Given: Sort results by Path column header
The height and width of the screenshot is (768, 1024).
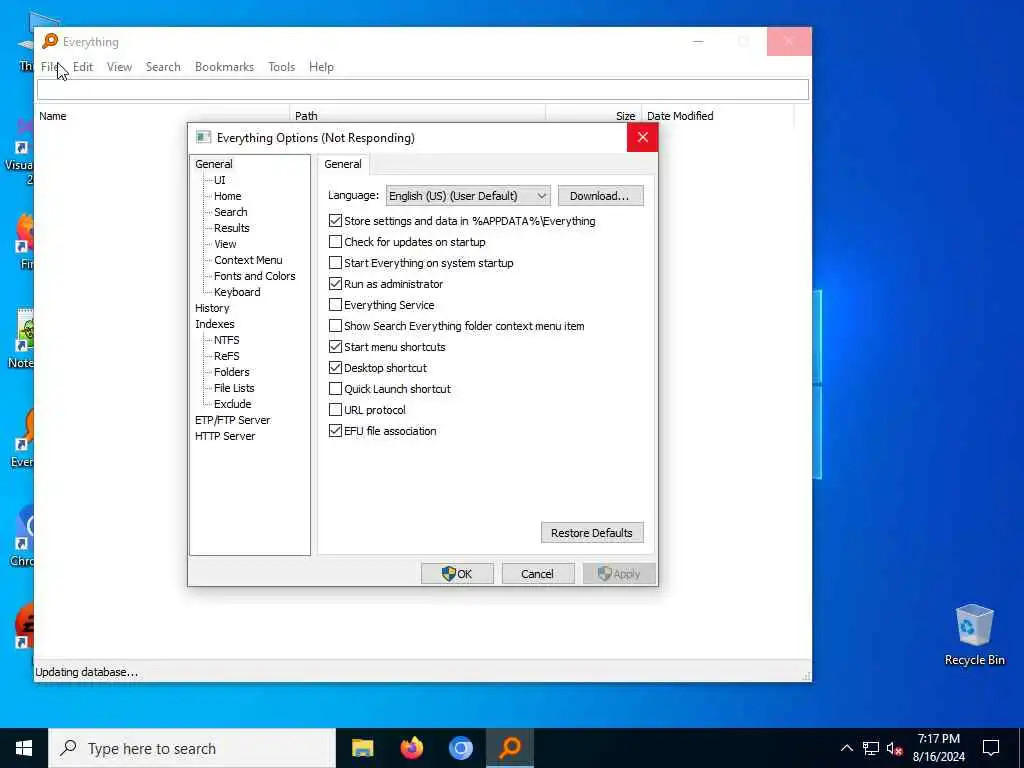Looking at the screenshot, I should coord(418,116).
